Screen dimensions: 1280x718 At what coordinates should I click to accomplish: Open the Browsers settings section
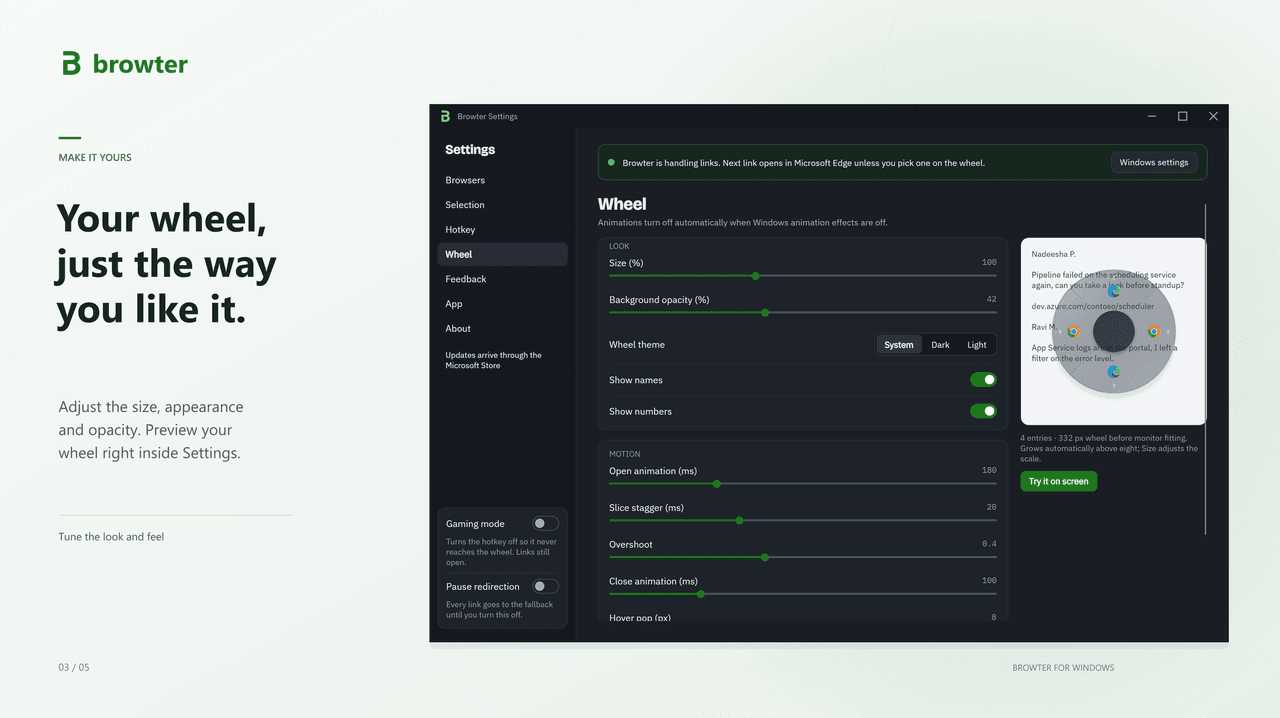(502, 180)
